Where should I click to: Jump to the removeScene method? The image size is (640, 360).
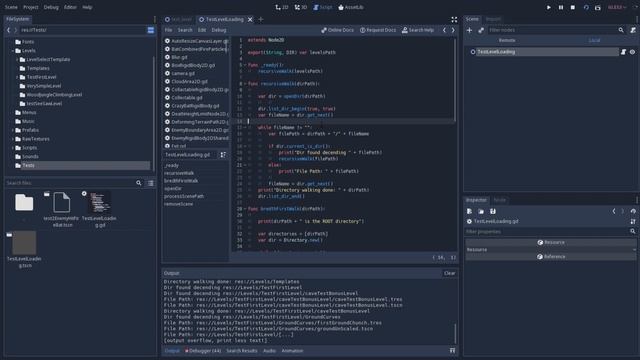pos(178,204)
